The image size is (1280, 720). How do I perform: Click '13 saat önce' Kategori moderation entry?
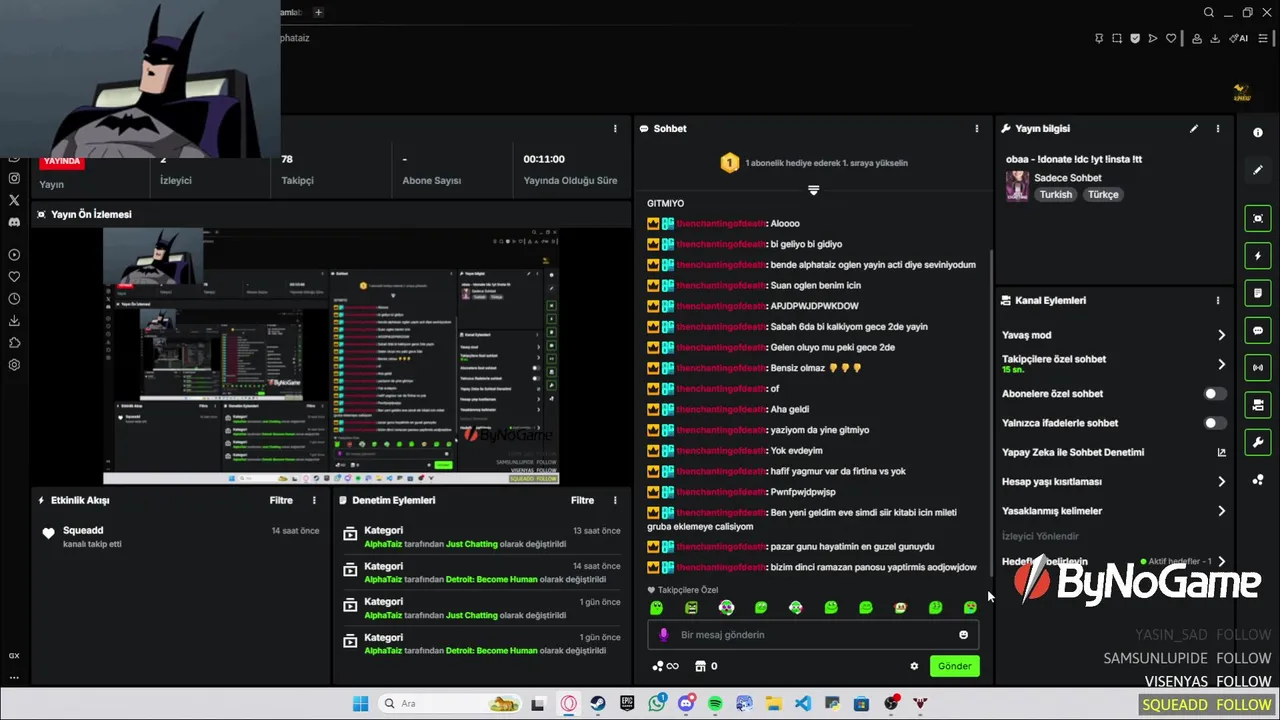click(x=481, y=537)
